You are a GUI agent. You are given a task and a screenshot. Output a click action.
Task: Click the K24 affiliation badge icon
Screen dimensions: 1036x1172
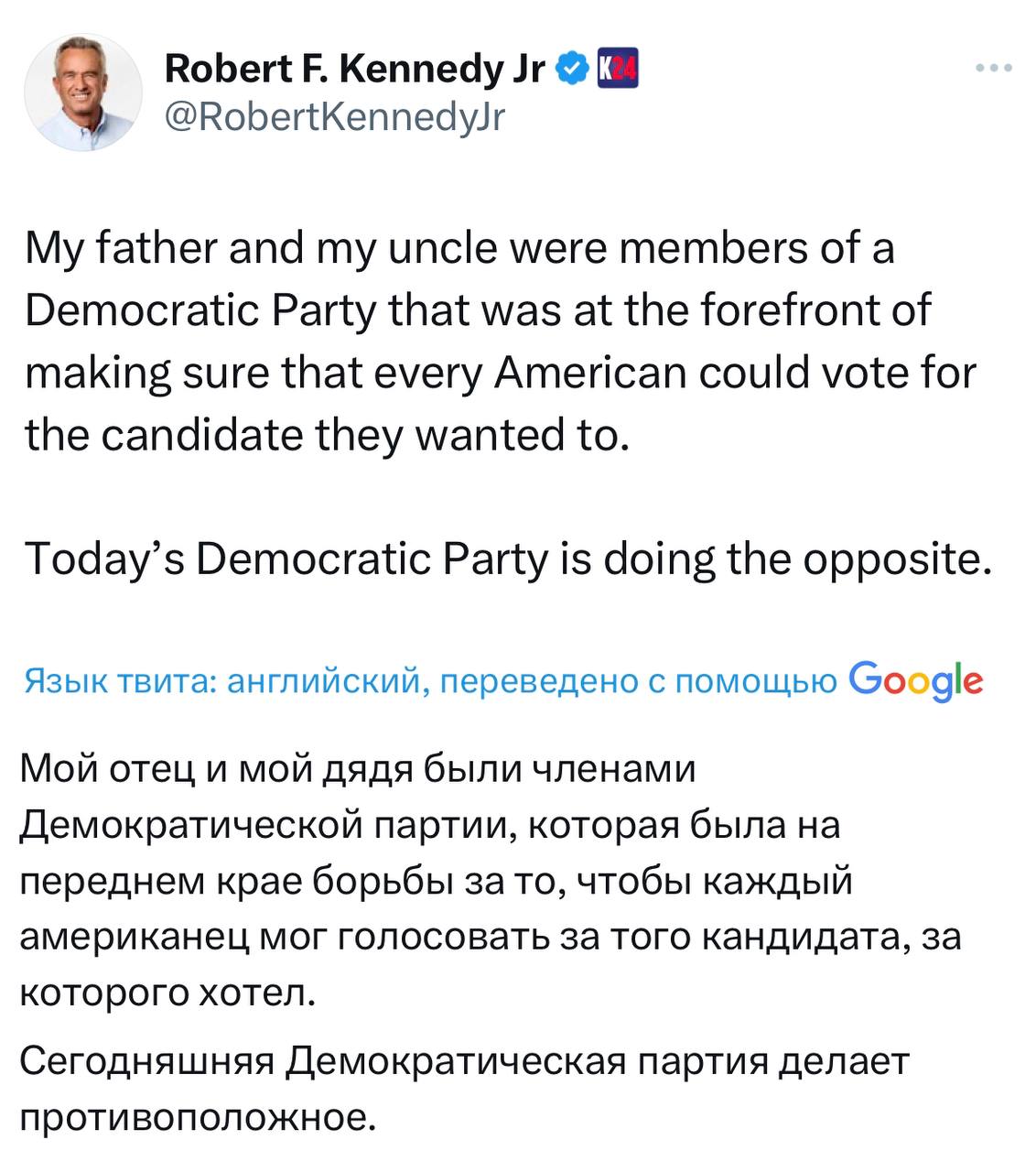tap(617, 68)
